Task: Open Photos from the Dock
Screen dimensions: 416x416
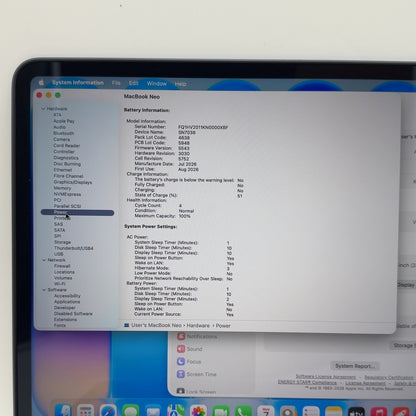Action: tap(198, 411)
